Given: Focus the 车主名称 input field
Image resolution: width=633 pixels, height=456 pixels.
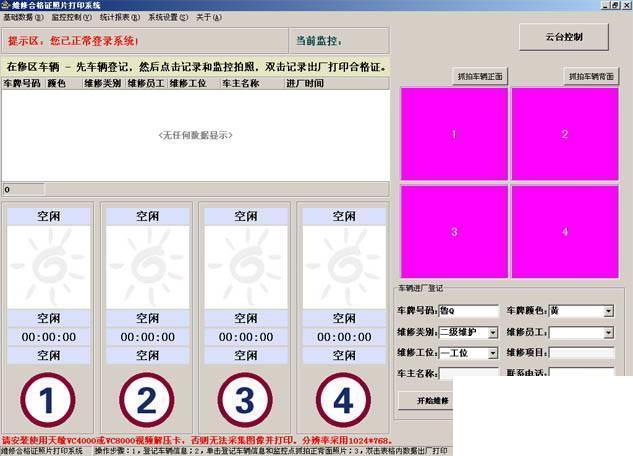Looking at the screenshot, I should 469,372.
